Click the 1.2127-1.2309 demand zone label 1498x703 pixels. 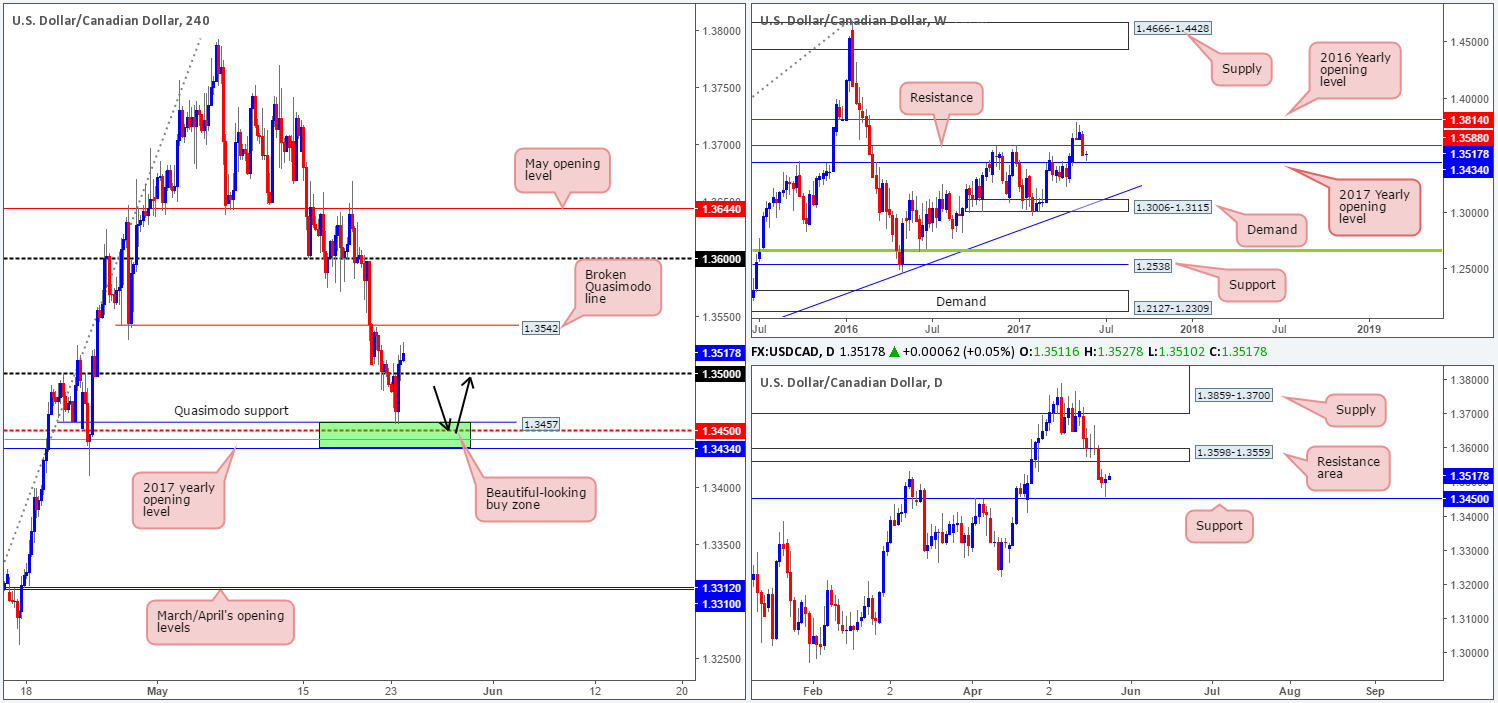(x=1172, y=308)
